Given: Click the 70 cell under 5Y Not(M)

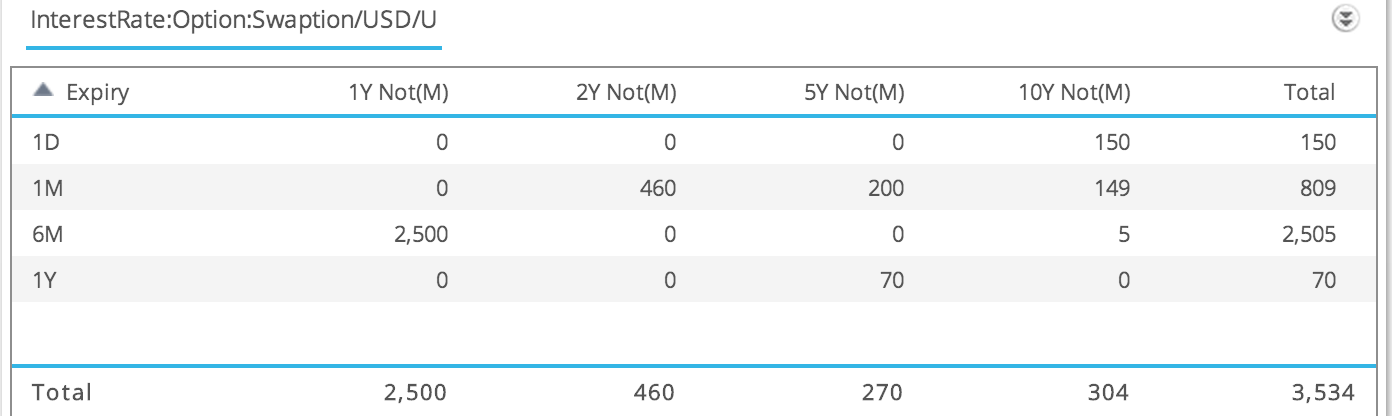Looking at the screenshot, I should (892, 281).
